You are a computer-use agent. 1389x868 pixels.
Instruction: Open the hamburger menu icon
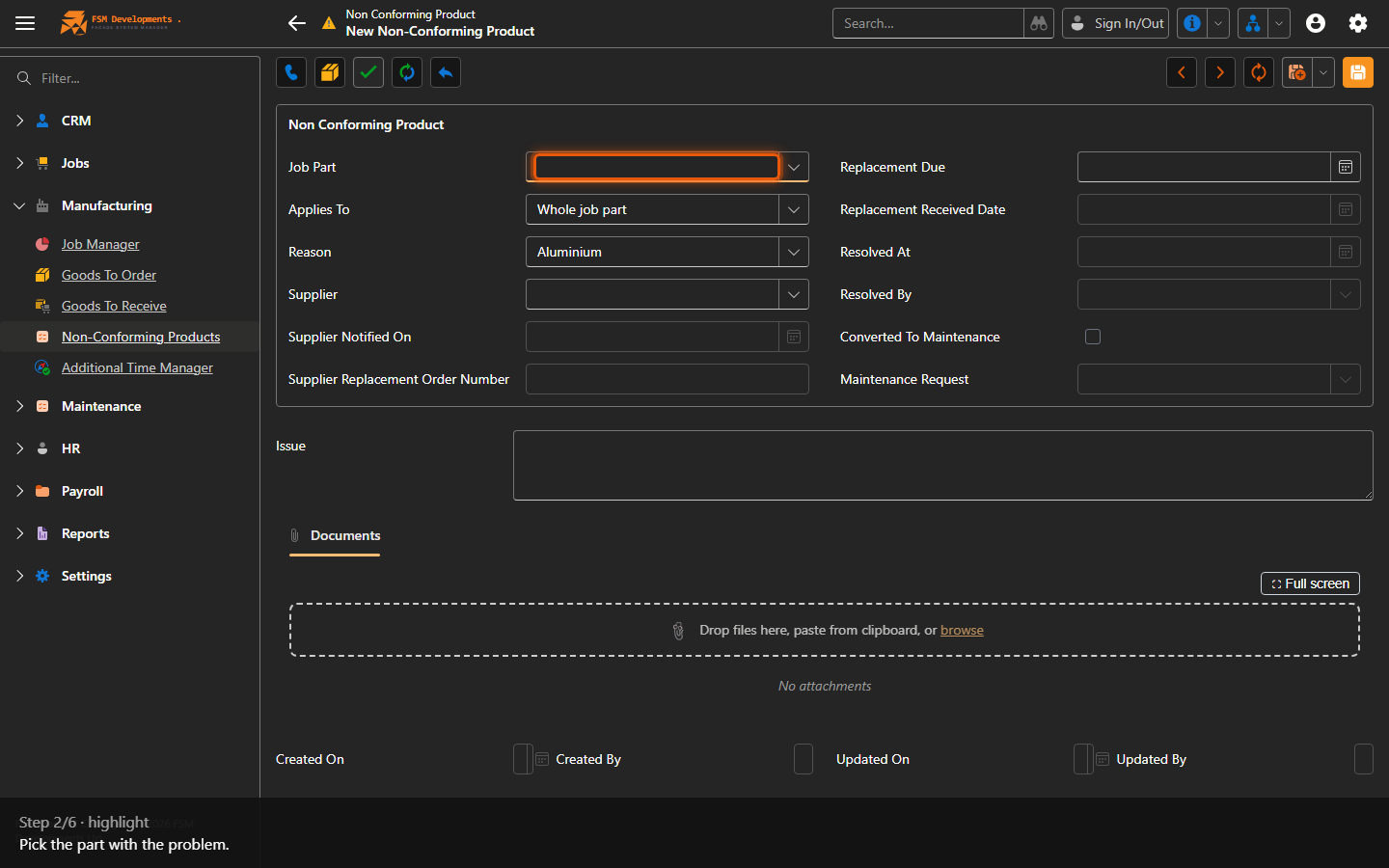click(x=25, y=23)
